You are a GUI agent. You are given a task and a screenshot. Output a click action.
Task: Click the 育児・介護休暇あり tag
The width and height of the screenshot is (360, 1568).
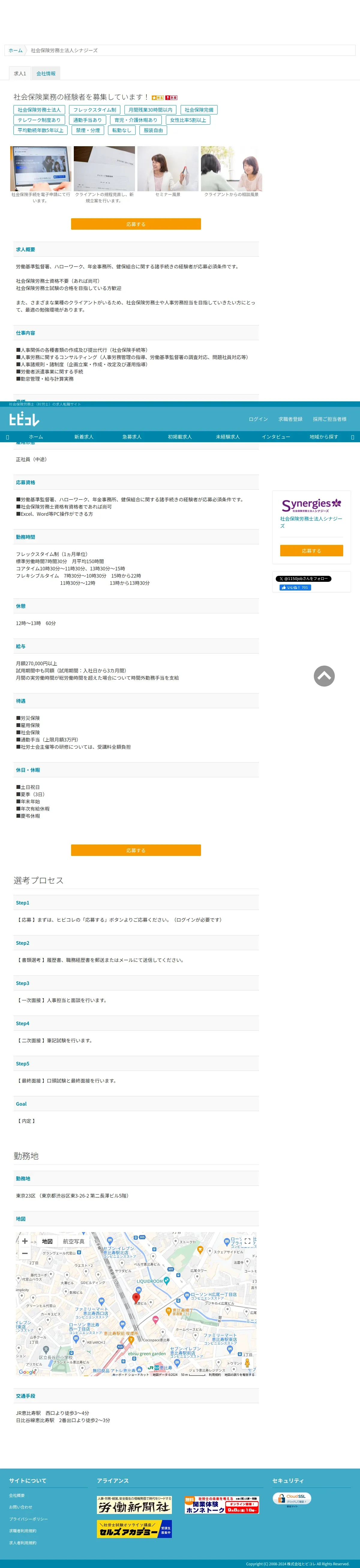(136, 120)
